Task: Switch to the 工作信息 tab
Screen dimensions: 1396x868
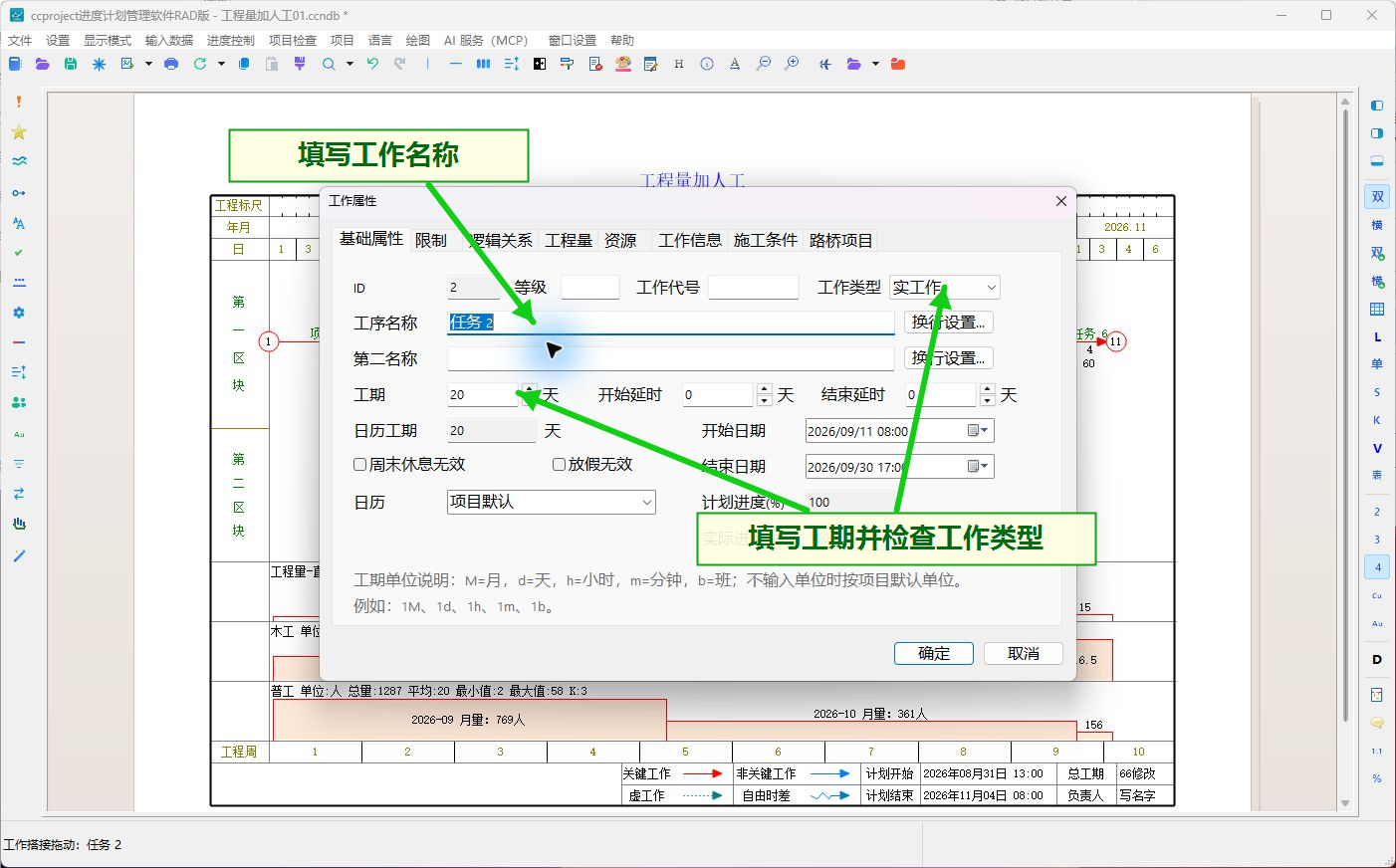Action: 690,240
